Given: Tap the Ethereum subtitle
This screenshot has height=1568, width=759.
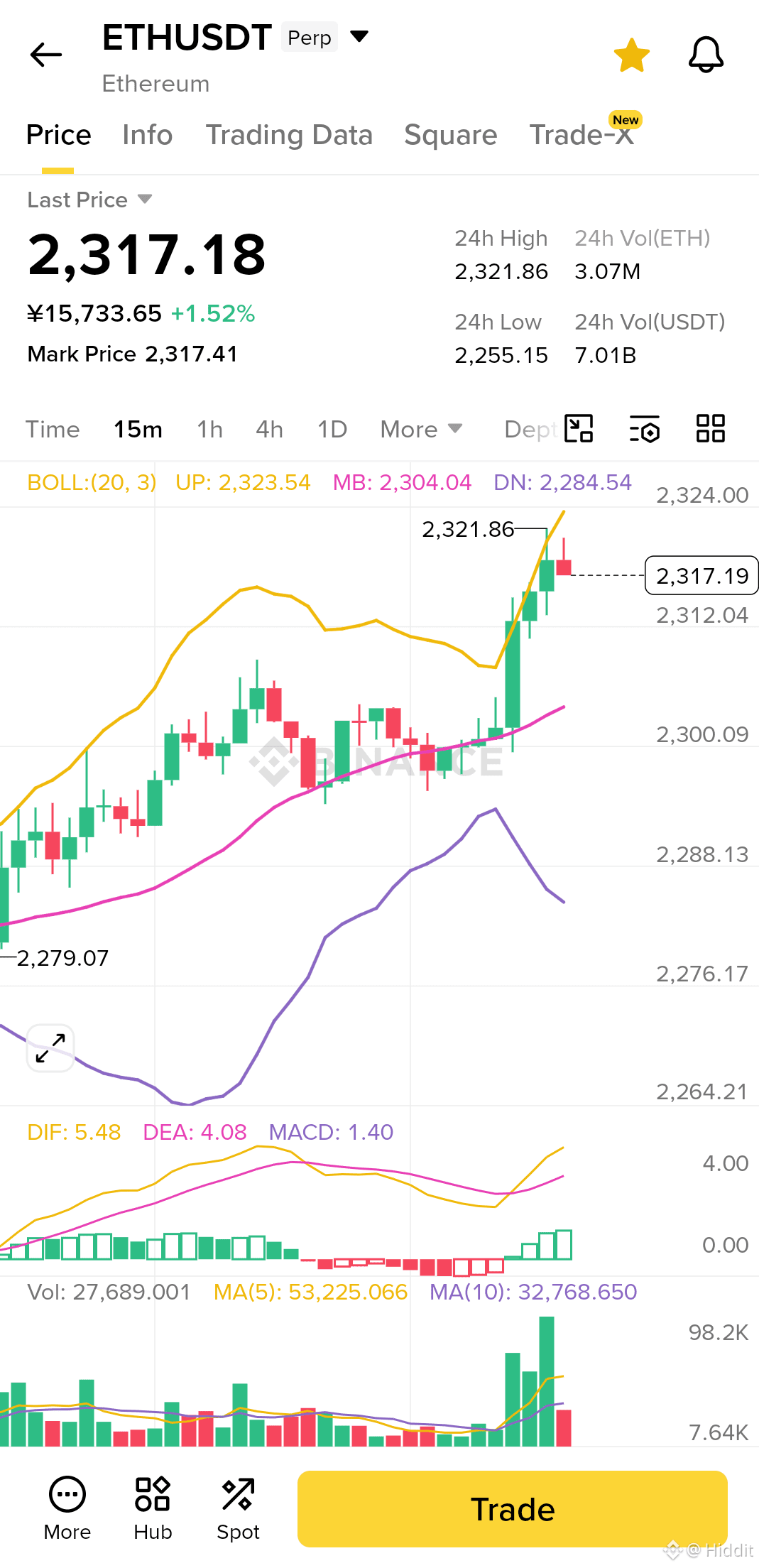Looking at the screenshot, I should [x=155, y=84].
